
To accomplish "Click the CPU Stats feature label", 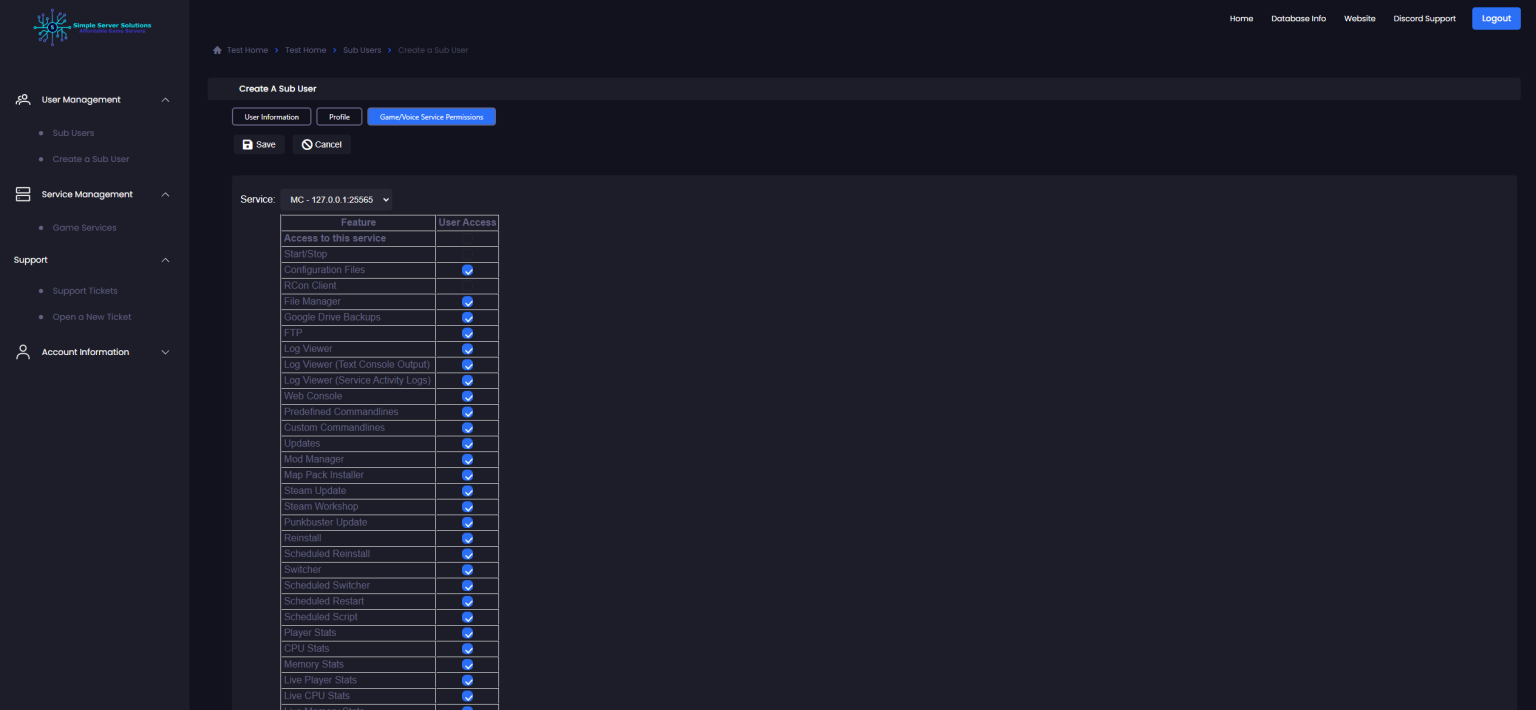I will [307, 649].
